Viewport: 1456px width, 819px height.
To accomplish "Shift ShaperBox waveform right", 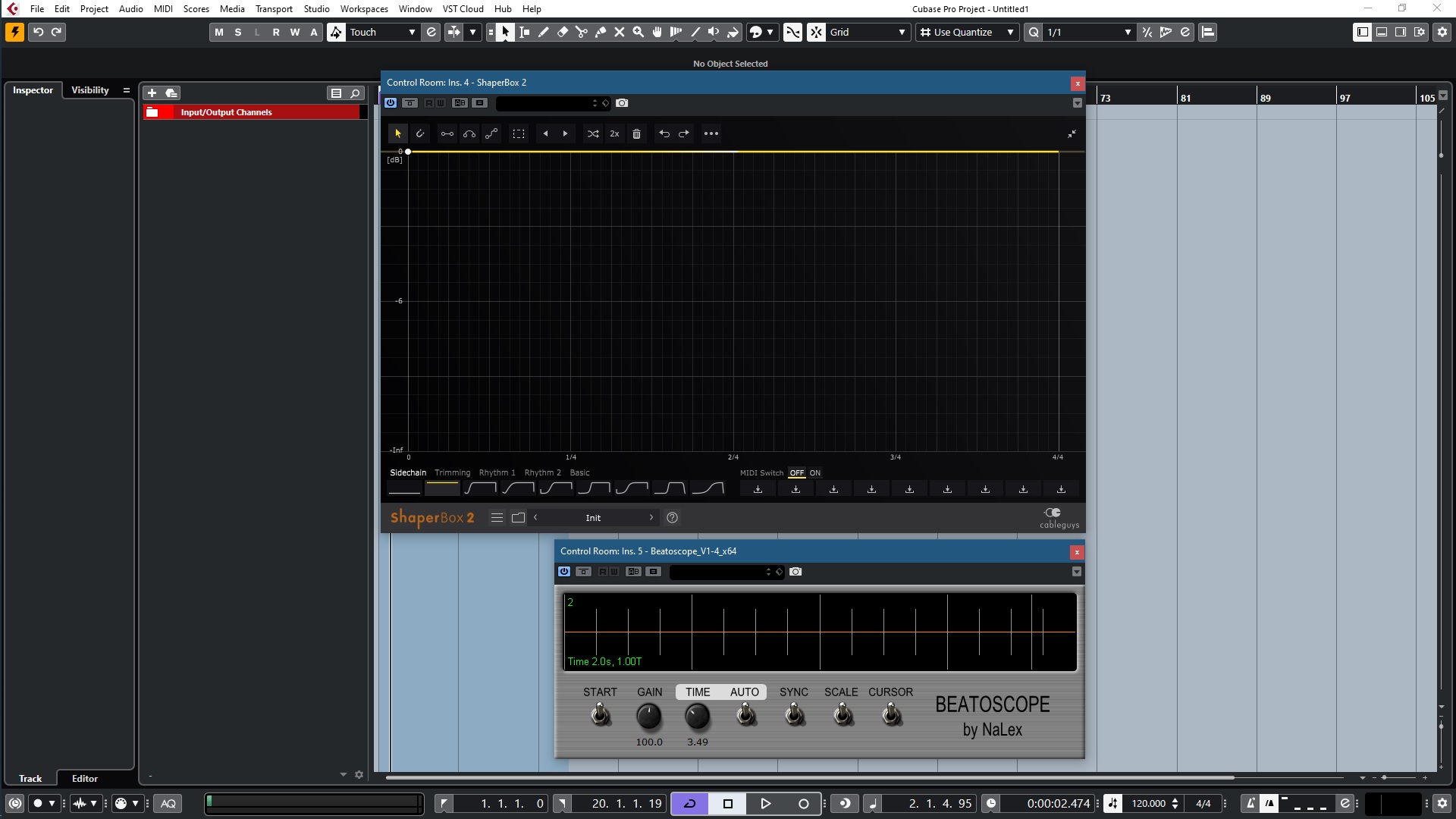I will 565,133.
